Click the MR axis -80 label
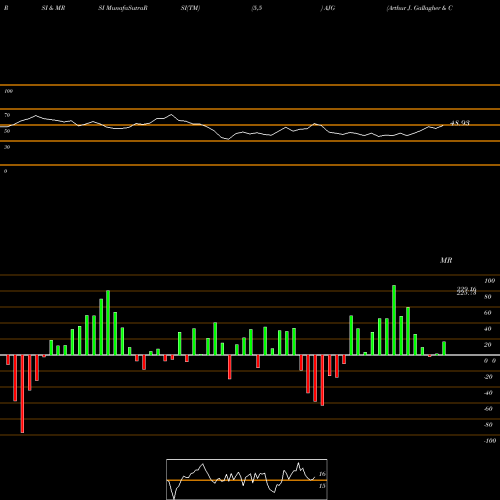This screenshot has height=500, width=500. 488,425
